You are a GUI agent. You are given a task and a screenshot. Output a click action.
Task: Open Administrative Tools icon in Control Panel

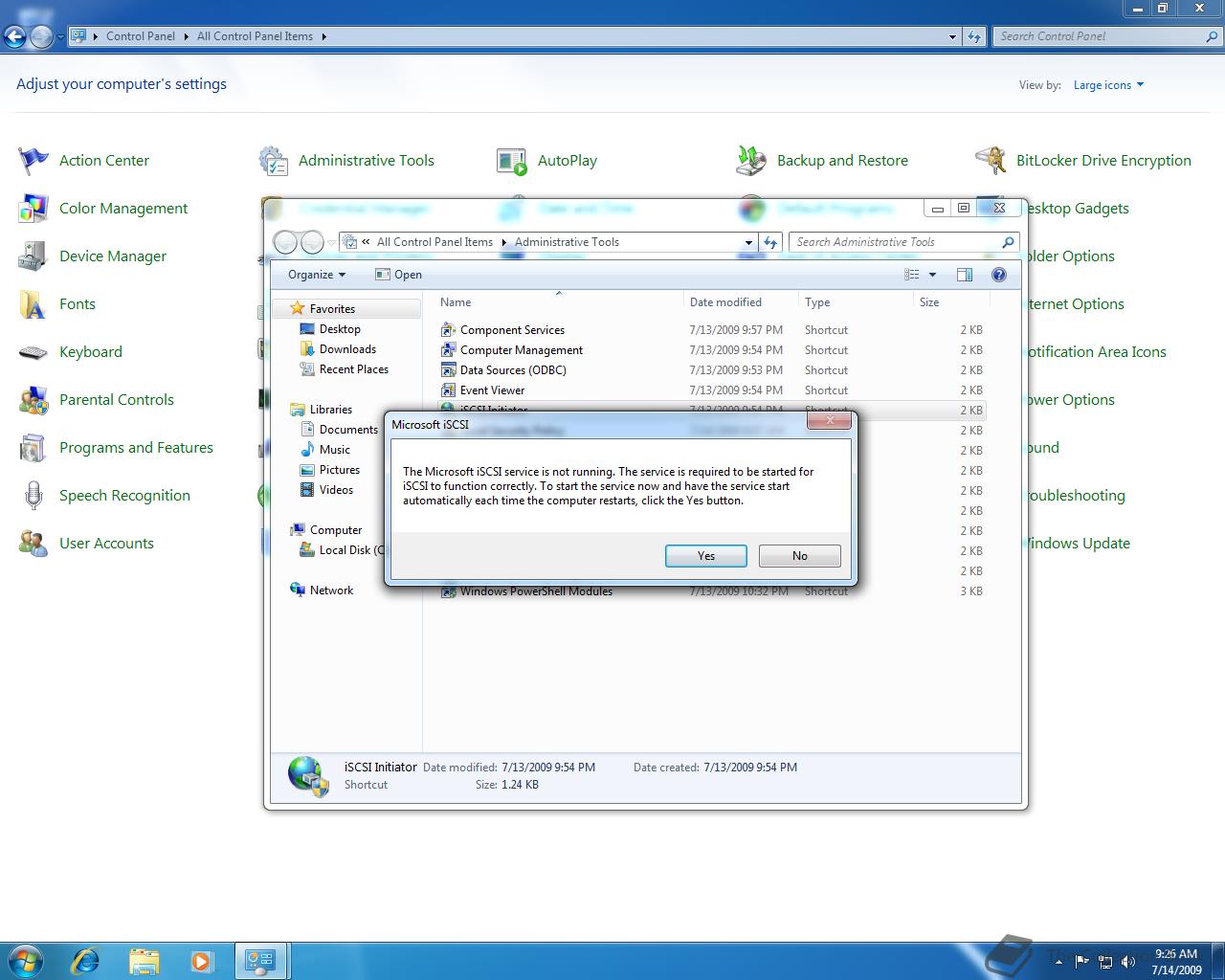click(x=273, y=160)
